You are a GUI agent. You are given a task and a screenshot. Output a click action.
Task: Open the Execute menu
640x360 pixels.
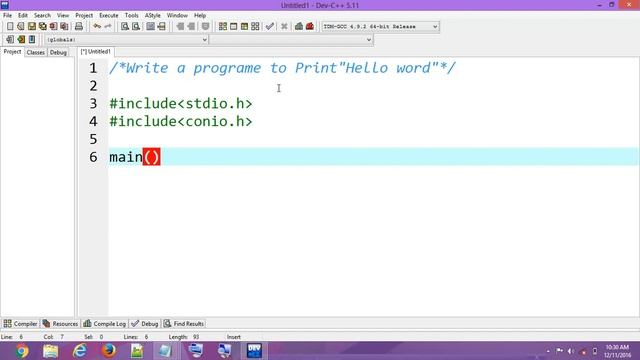(x=109, y=16)
